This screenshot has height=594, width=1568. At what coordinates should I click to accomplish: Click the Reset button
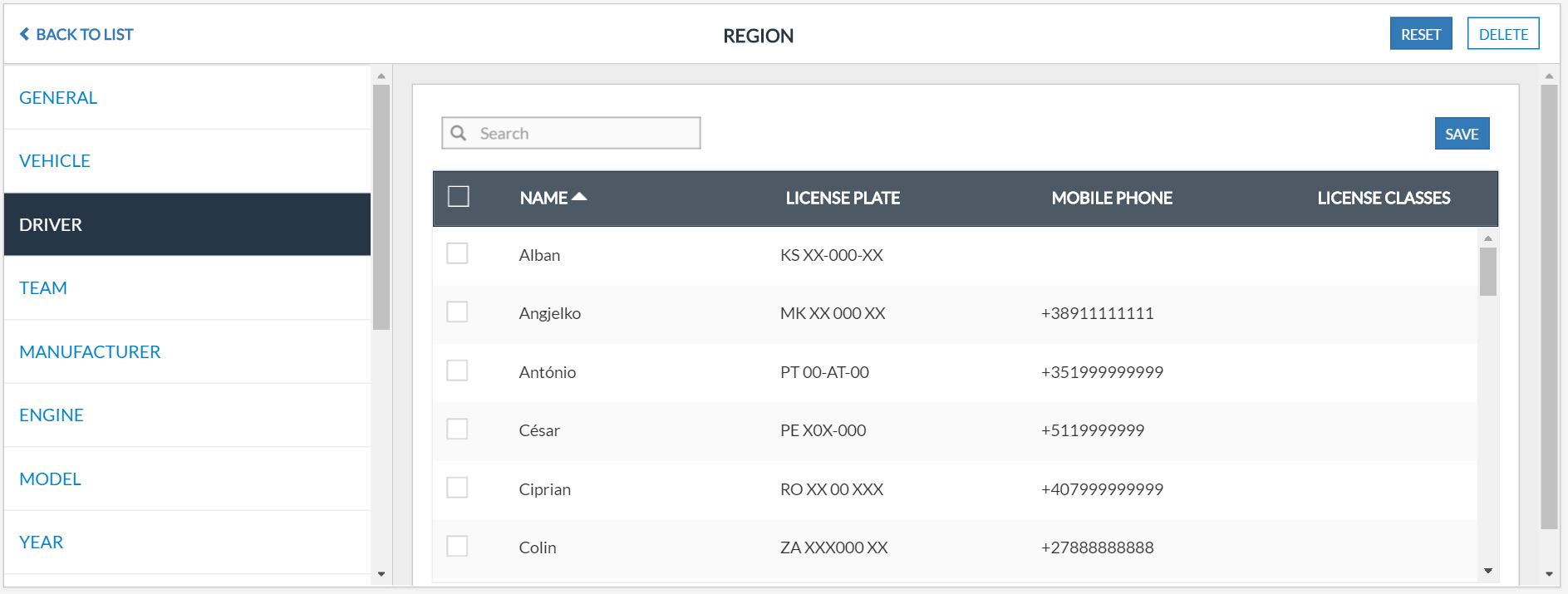pos(1420,34)
